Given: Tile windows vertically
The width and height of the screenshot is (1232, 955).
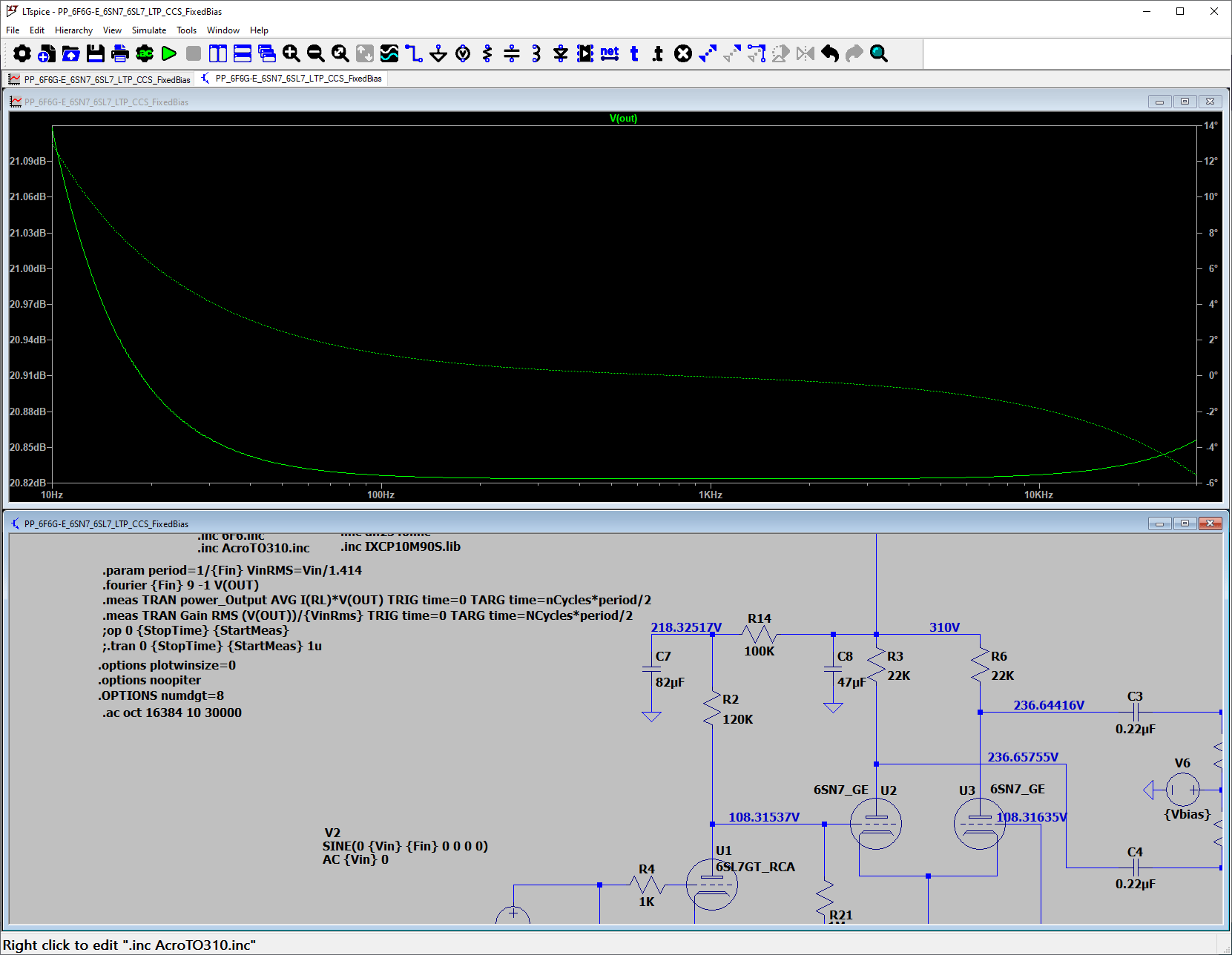Looking at the screenshot, I should [218, 53].
